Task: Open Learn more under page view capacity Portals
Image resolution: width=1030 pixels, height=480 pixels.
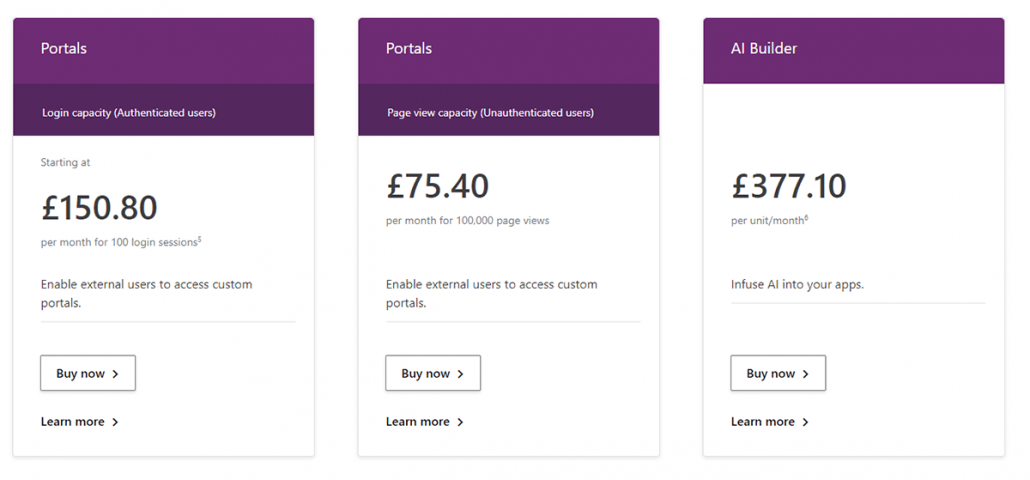Action: (418, 422)
